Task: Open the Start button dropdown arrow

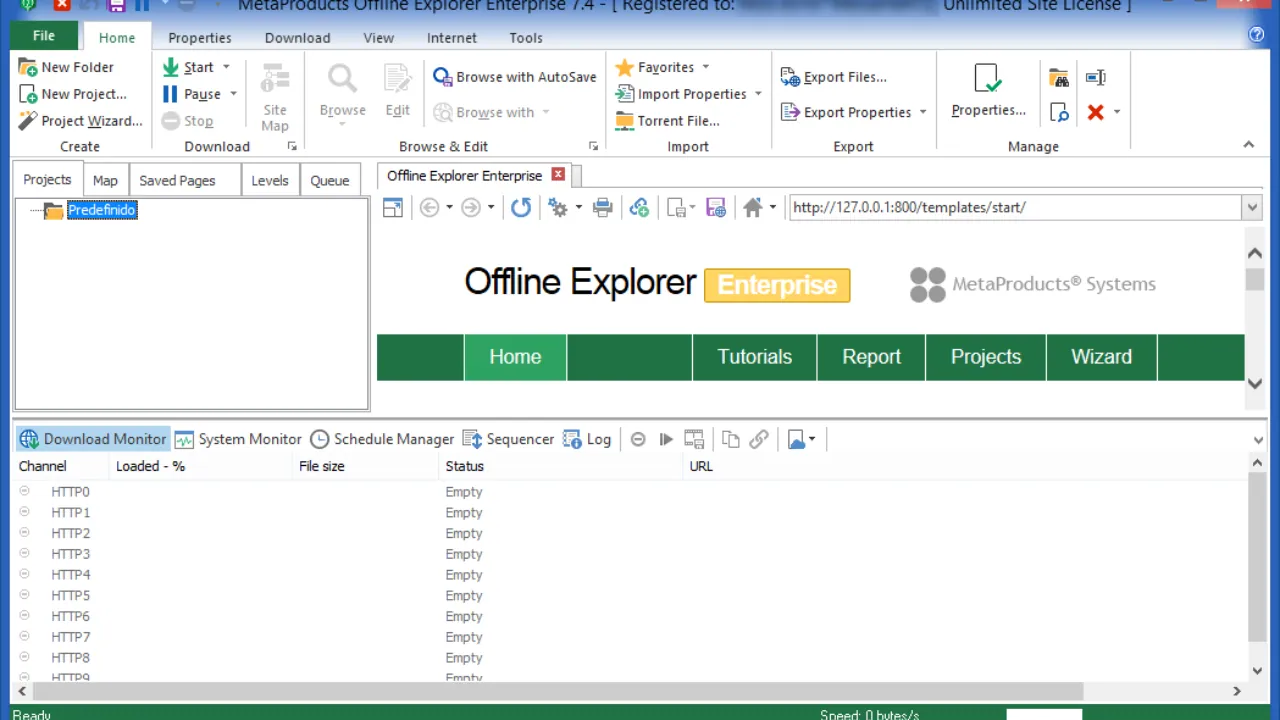Action: [226, 67]
